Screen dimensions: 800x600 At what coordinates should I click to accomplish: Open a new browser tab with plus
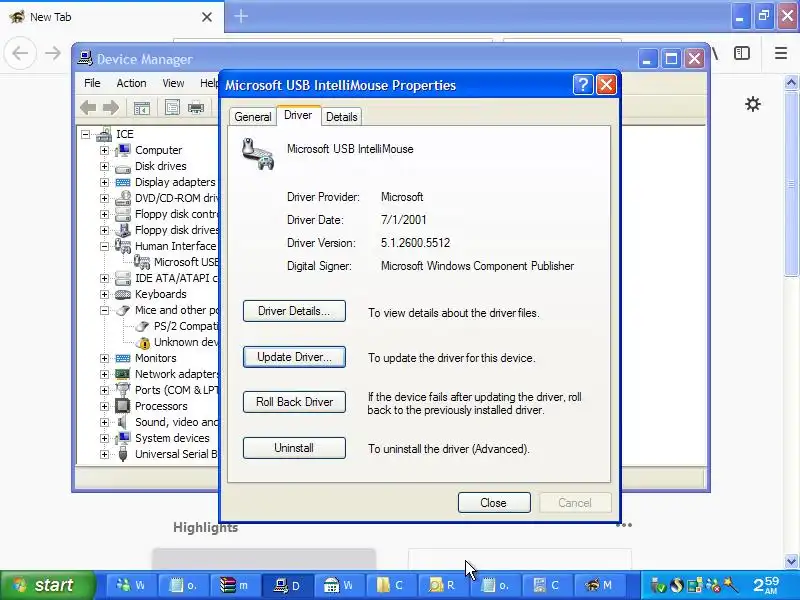click(241, 16)
